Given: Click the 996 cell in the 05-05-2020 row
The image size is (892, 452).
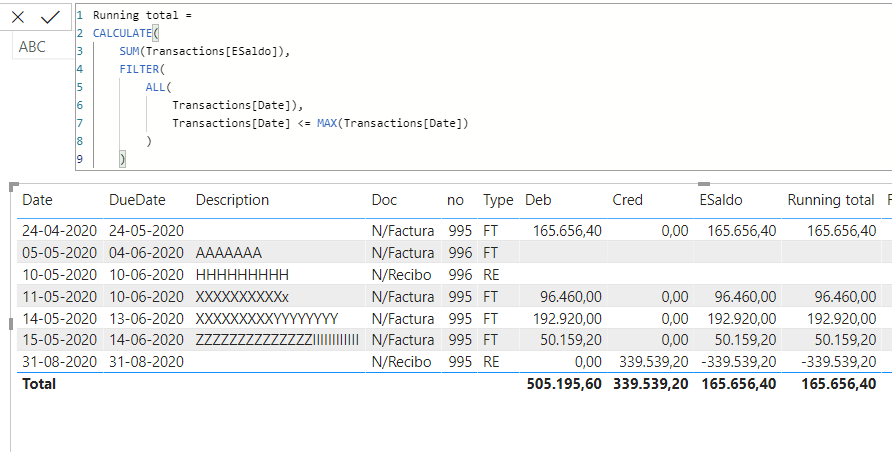Looking at the screenshot, I should pos(460,252).
